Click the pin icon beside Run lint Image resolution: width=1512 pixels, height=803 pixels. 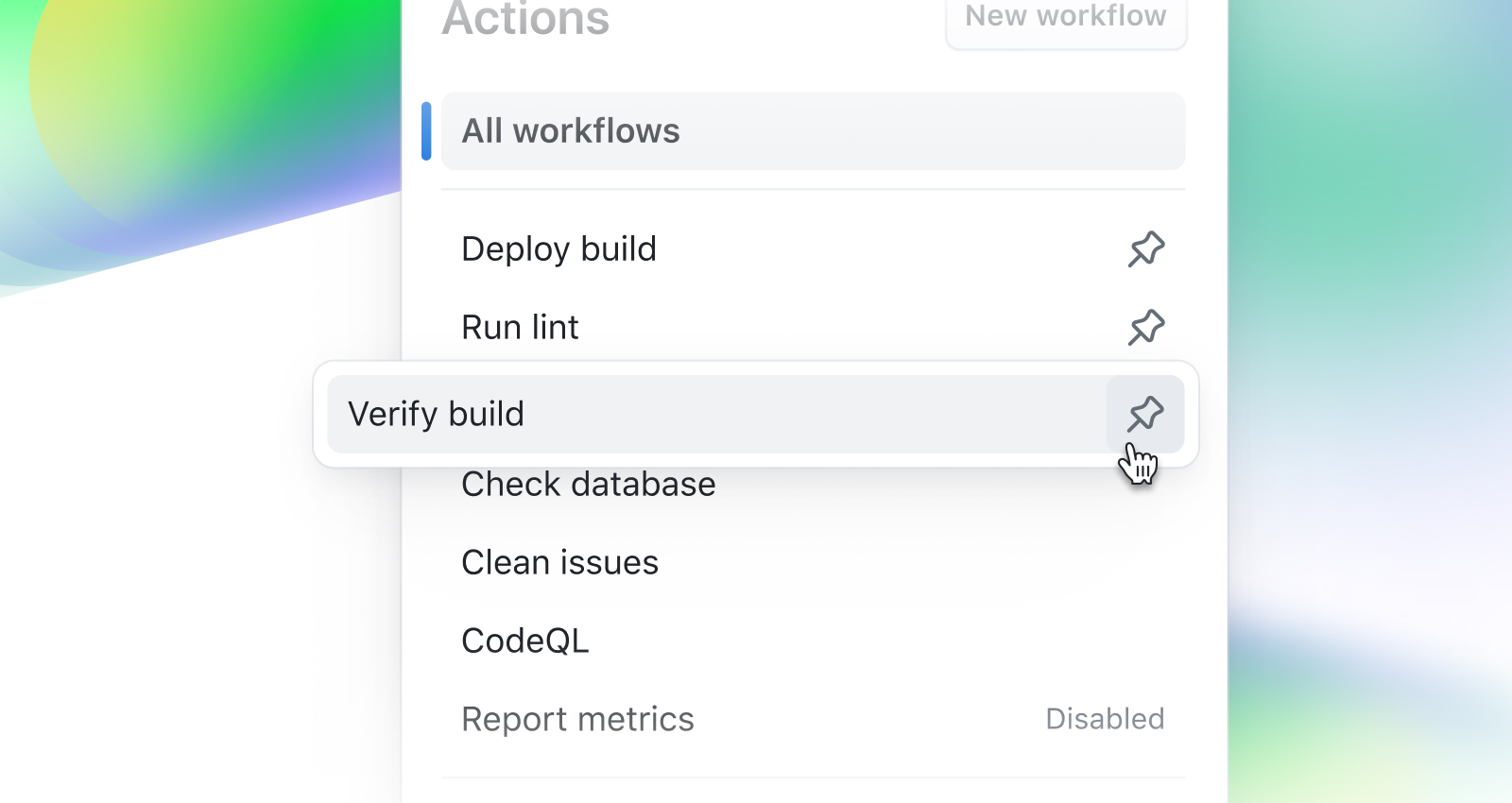pyautogui.click(x=1145, y=328)
